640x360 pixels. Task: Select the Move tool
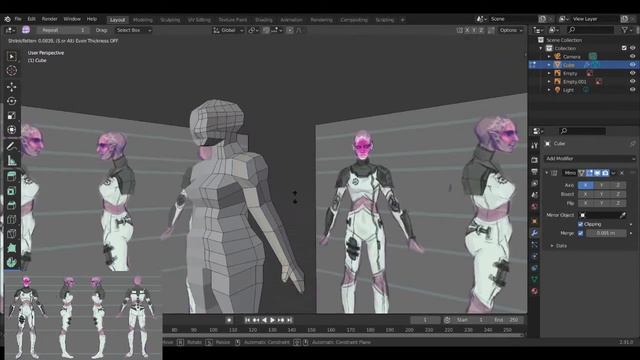coord(11,87)
